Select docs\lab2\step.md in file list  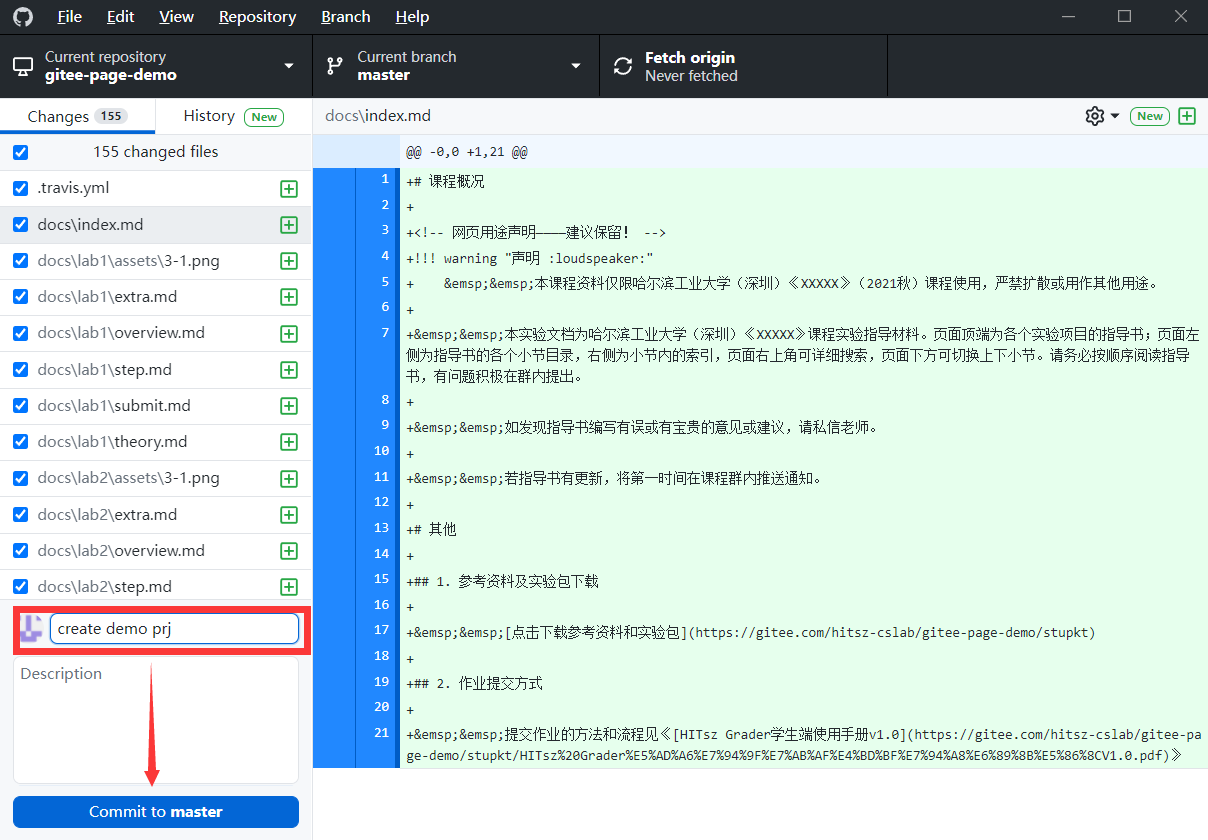[156, 587]
